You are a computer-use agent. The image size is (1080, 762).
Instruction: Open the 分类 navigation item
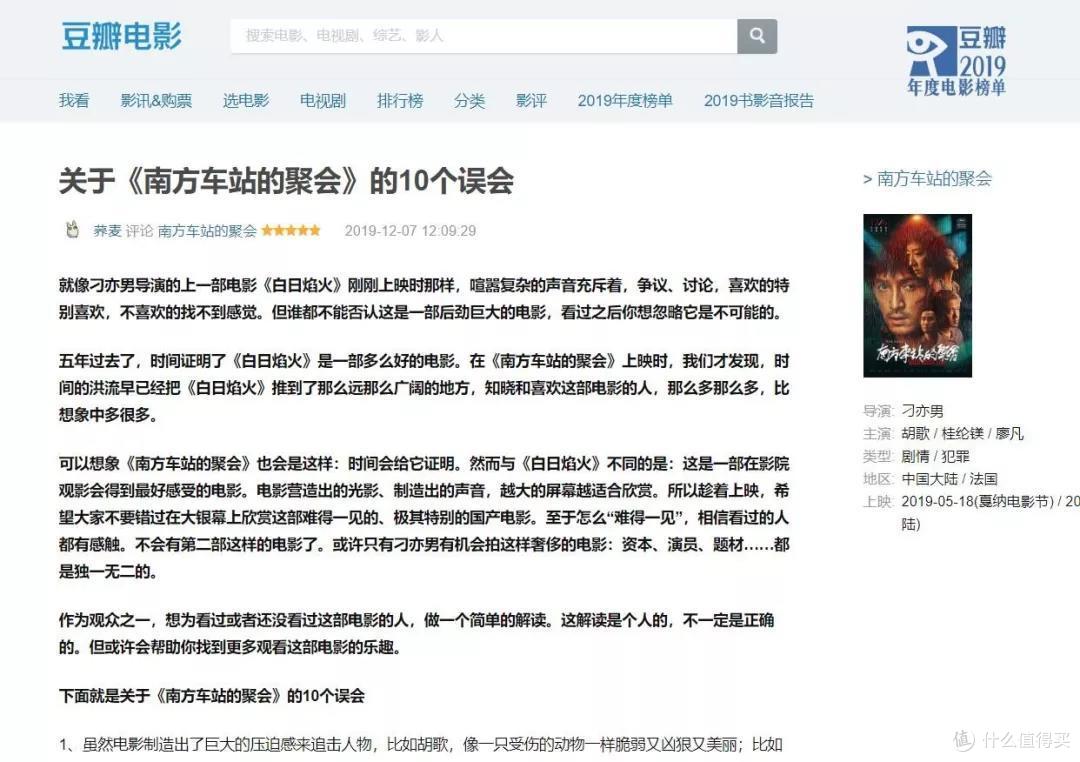470,101
